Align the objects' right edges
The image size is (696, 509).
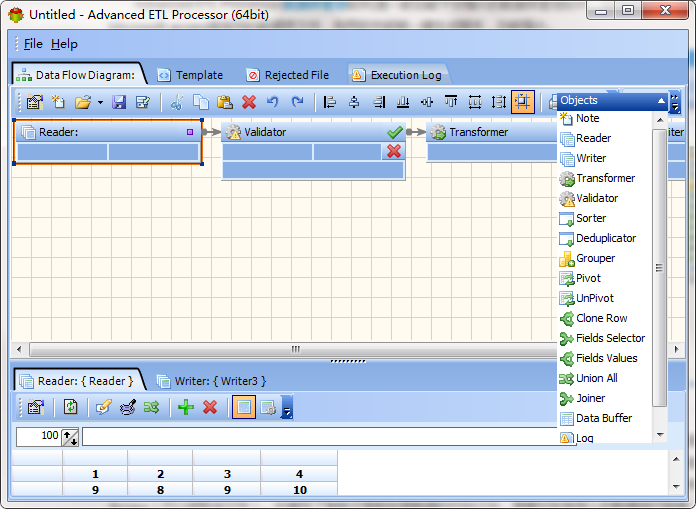coord(379,102)
